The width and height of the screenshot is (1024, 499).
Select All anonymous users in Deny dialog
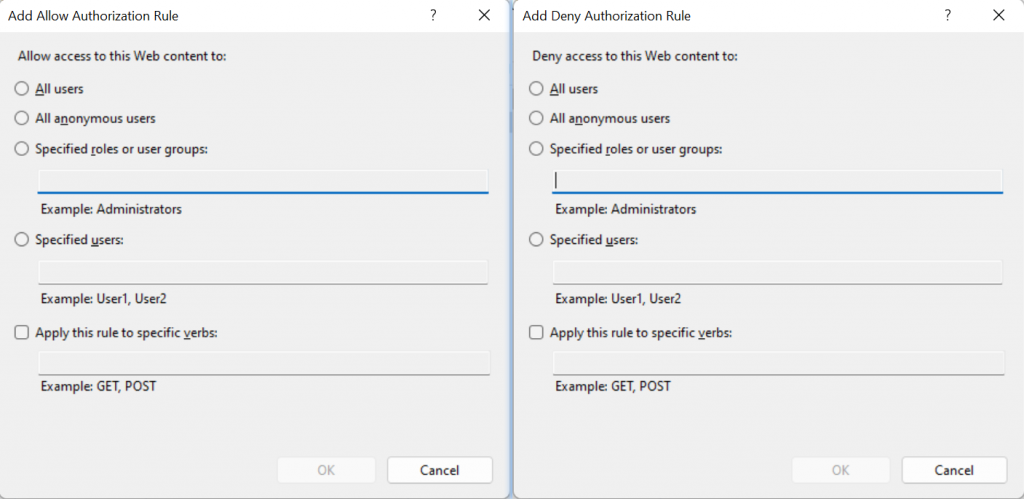click(x=537, y=119)
